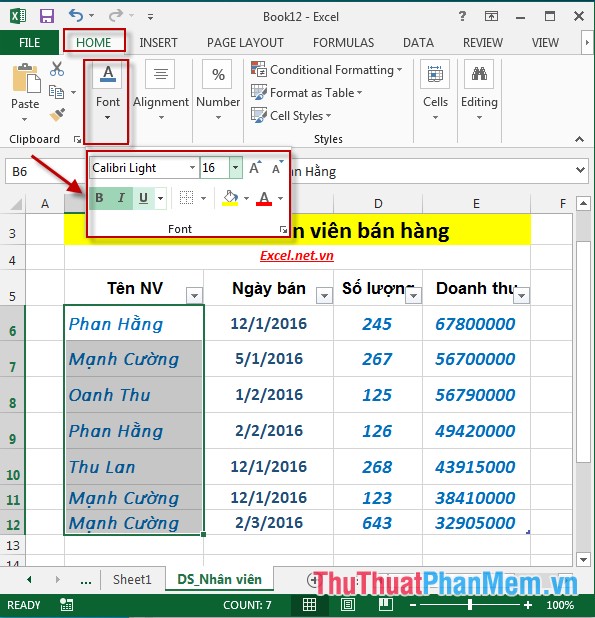
Task: Open the Tên NV filter dropdown
Action: [x=195, y=295]
